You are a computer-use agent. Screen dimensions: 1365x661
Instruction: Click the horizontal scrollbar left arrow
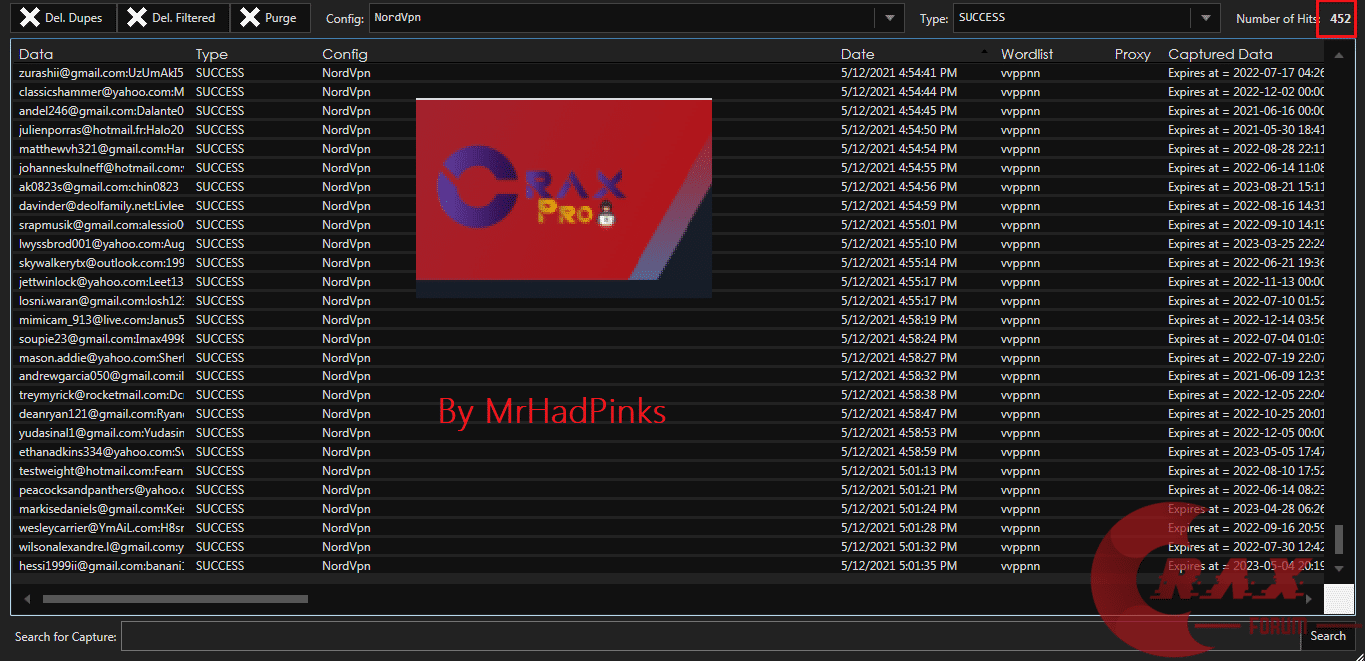click(28, 599)
